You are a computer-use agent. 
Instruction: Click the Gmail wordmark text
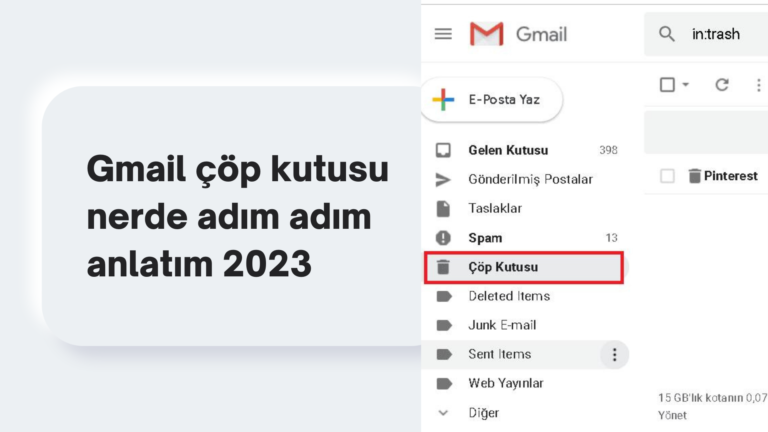pyautogui.click(x=541, y=34)
